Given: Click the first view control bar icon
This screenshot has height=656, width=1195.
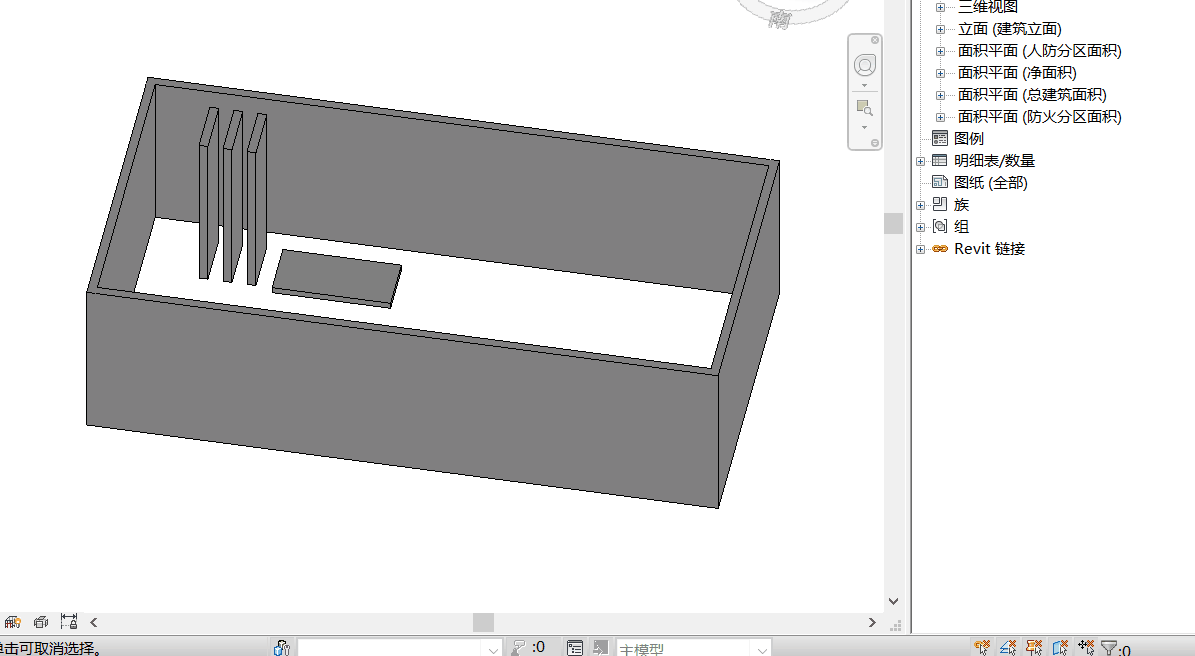Looking at the screenshot, I should [x=12, y=622].
